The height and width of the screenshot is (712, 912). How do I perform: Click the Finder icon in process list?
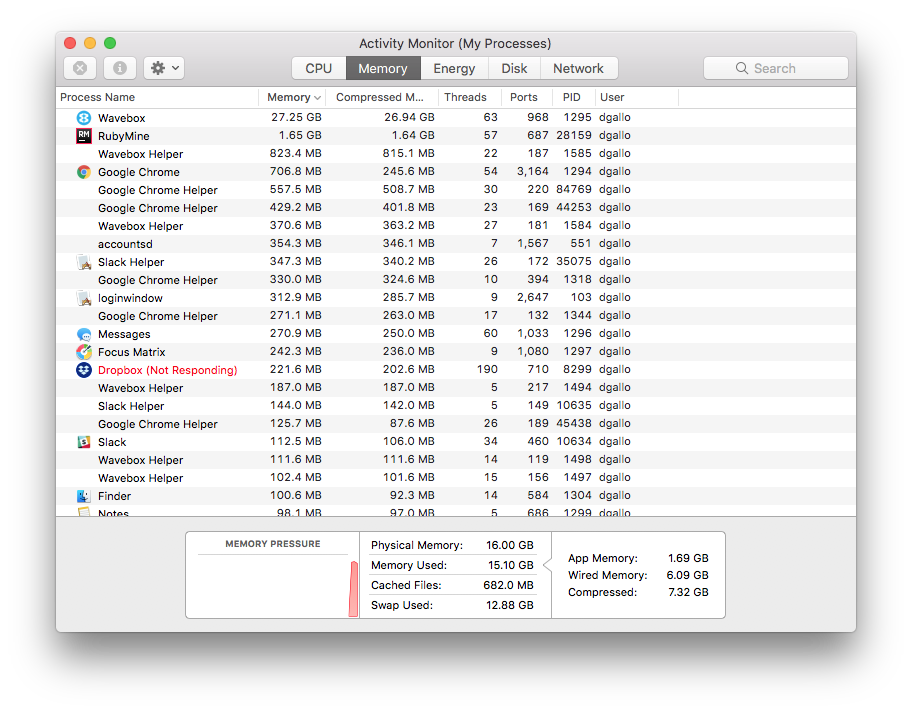pos(84,496)
